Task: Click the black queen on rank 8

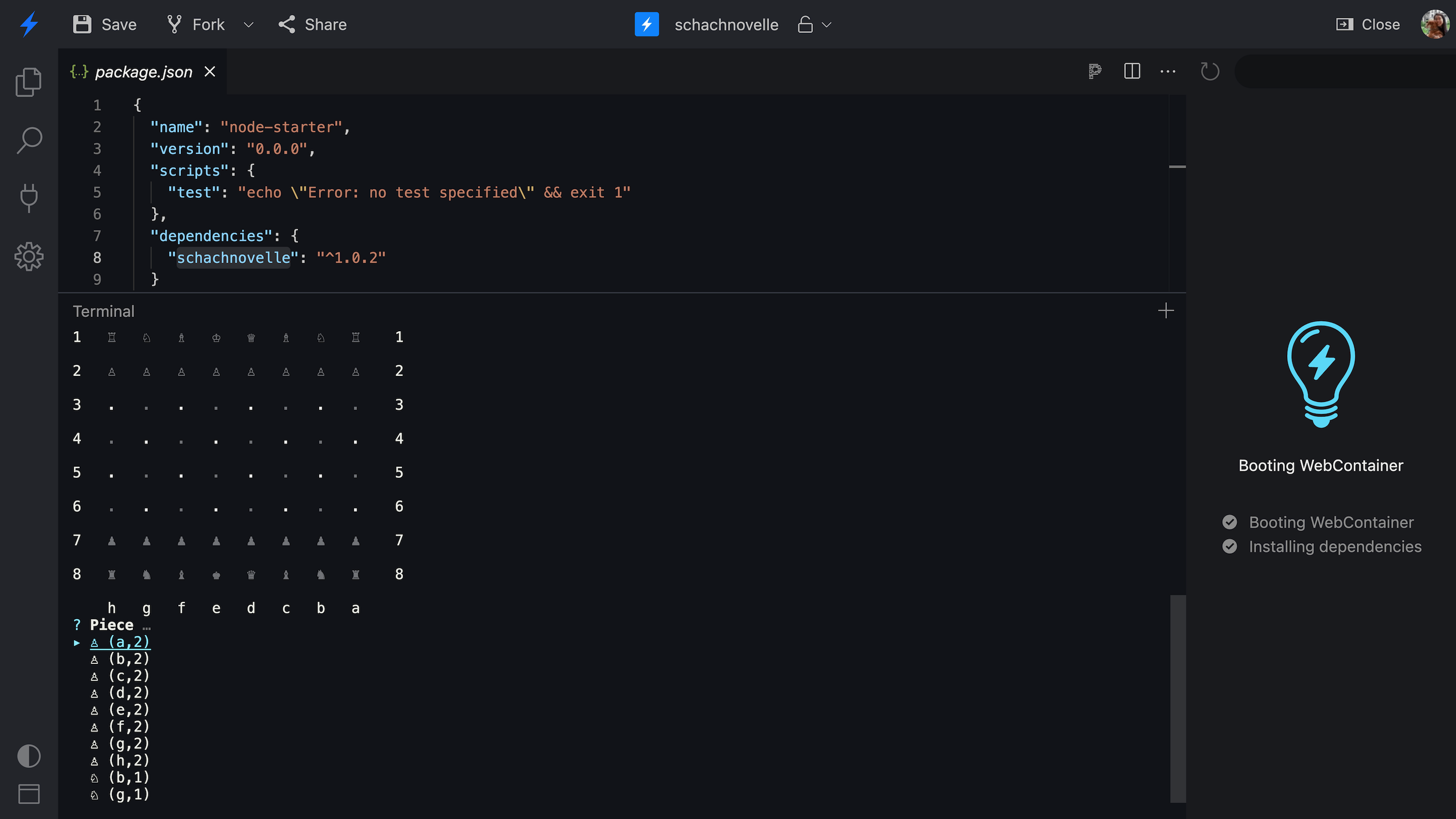Action: pos(251,575)
